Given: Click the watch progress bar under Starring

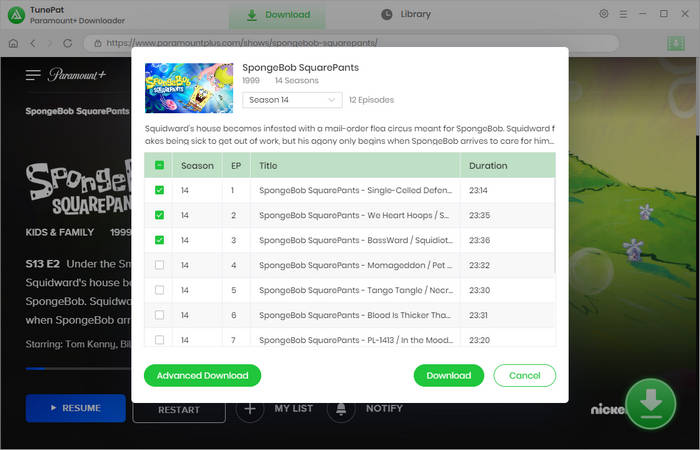Looking at the screenshot, I should coord(78,369).
